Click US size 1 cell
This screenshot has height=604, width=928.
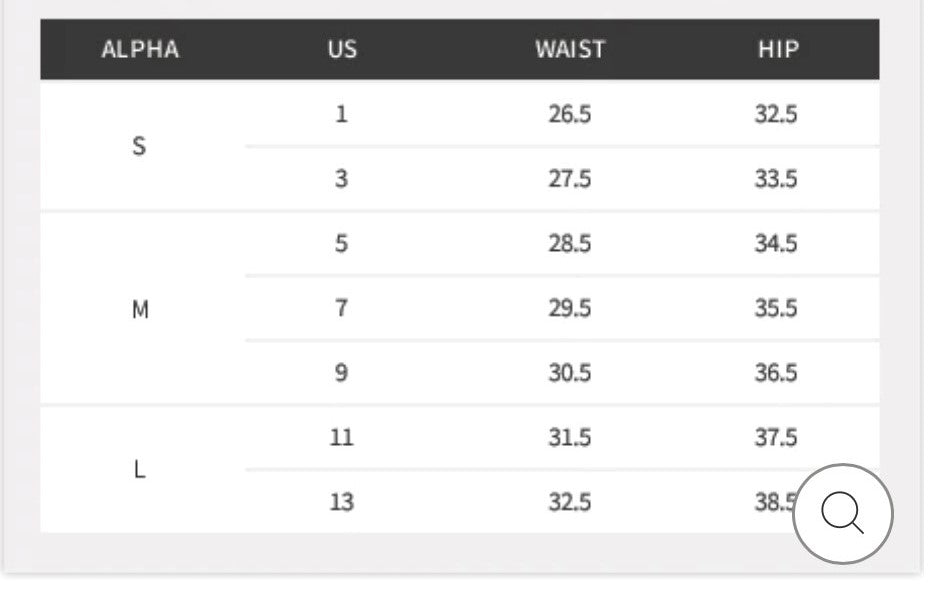click(x=342, y=114)
